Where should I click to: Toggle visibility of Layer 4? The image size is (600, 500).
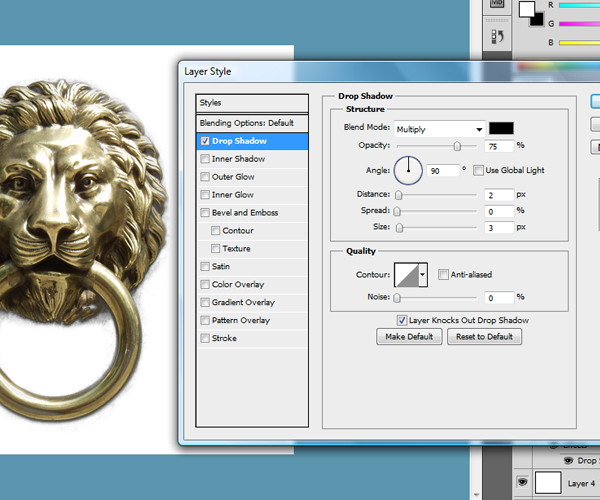click(522, 482)
